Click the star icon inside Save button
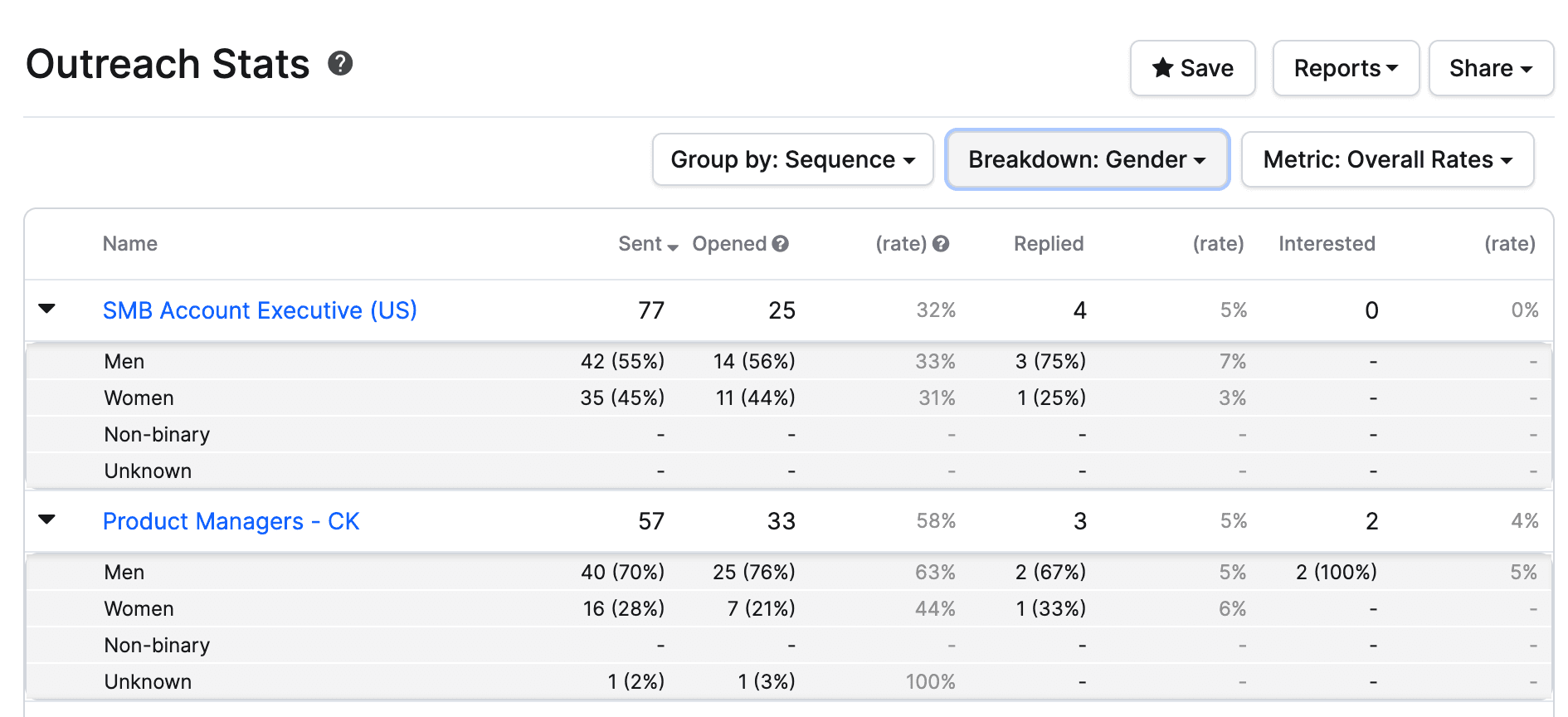The image size is (1568, 717). (x=1161, y=68)
